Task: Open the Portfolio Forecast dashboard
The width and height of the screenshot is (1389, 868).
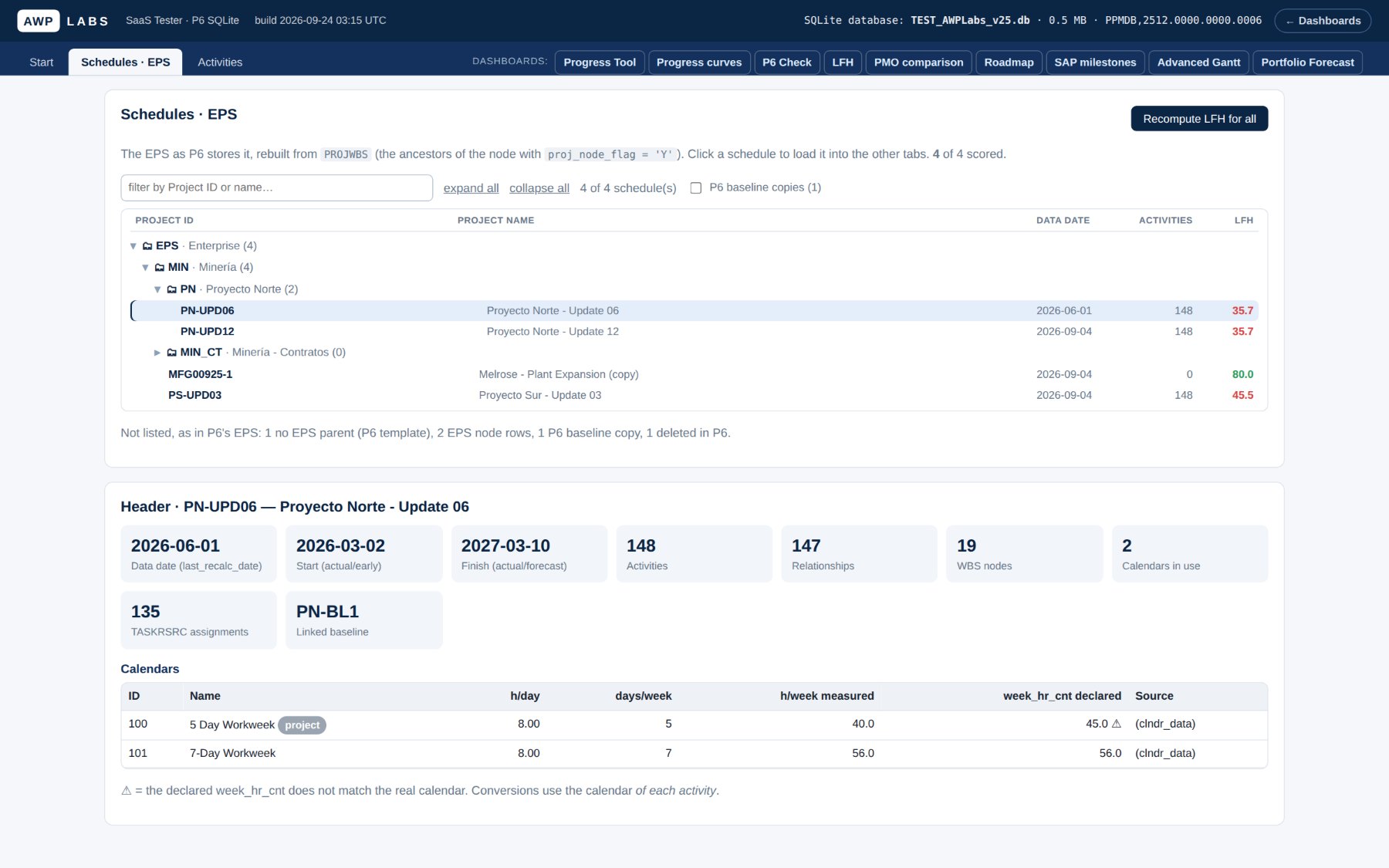Action: 1308,62
